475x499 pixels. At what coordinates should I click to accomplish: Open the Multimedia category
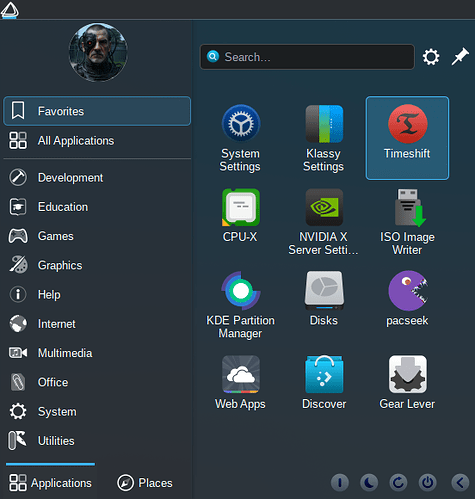click(x=97, y=353)
